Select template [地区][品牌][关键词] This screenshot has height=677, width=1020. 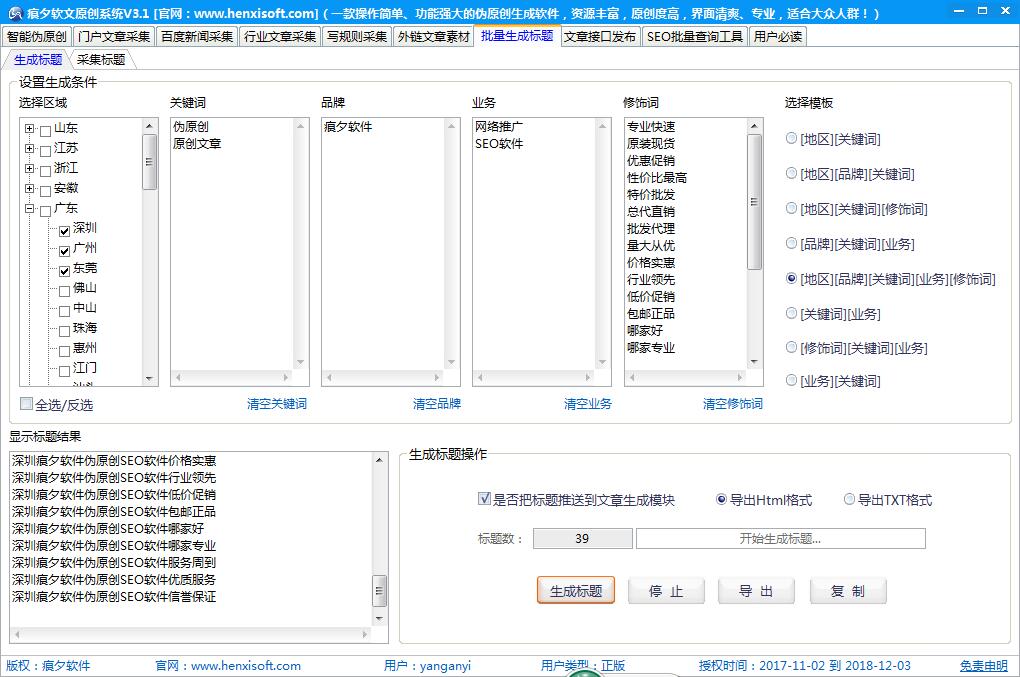click(x=791, y=173)
